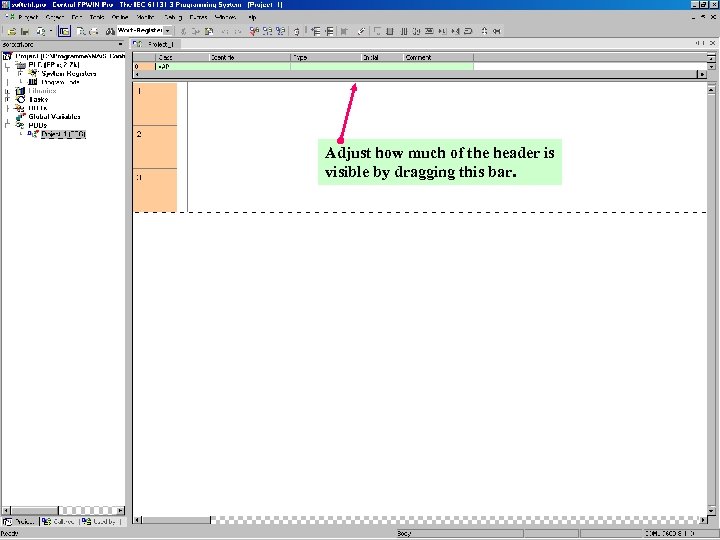Click the Save disk toolbar icon

click(x=24, y=31)
